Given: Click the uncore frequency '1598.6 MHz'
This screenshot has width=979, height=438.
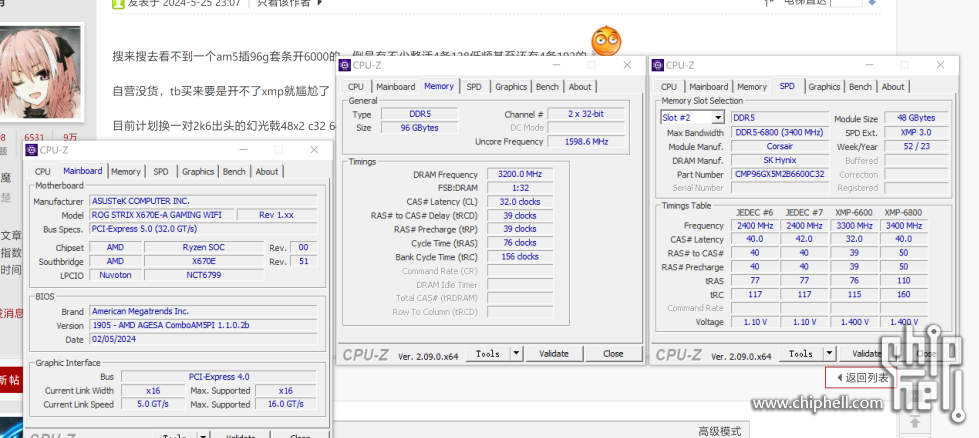Looking at the screenshot, I should tap(586, 142).
